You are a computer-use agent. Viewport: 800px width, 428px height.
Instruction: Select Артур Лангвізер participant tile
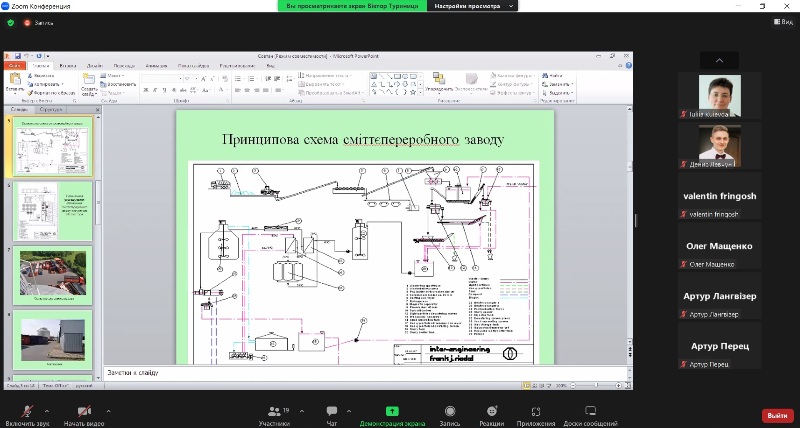click(x=719, y=297)
